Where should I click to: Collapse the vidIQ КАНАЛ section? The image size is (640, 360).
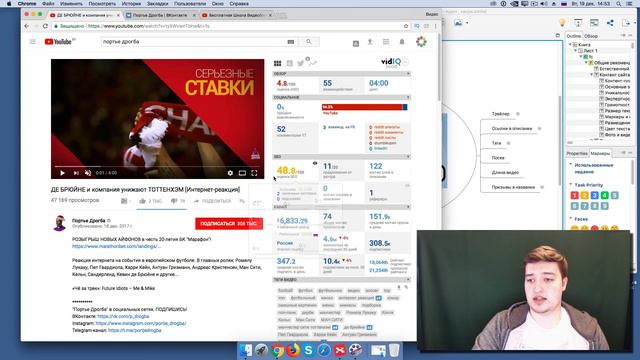(408, 207)
